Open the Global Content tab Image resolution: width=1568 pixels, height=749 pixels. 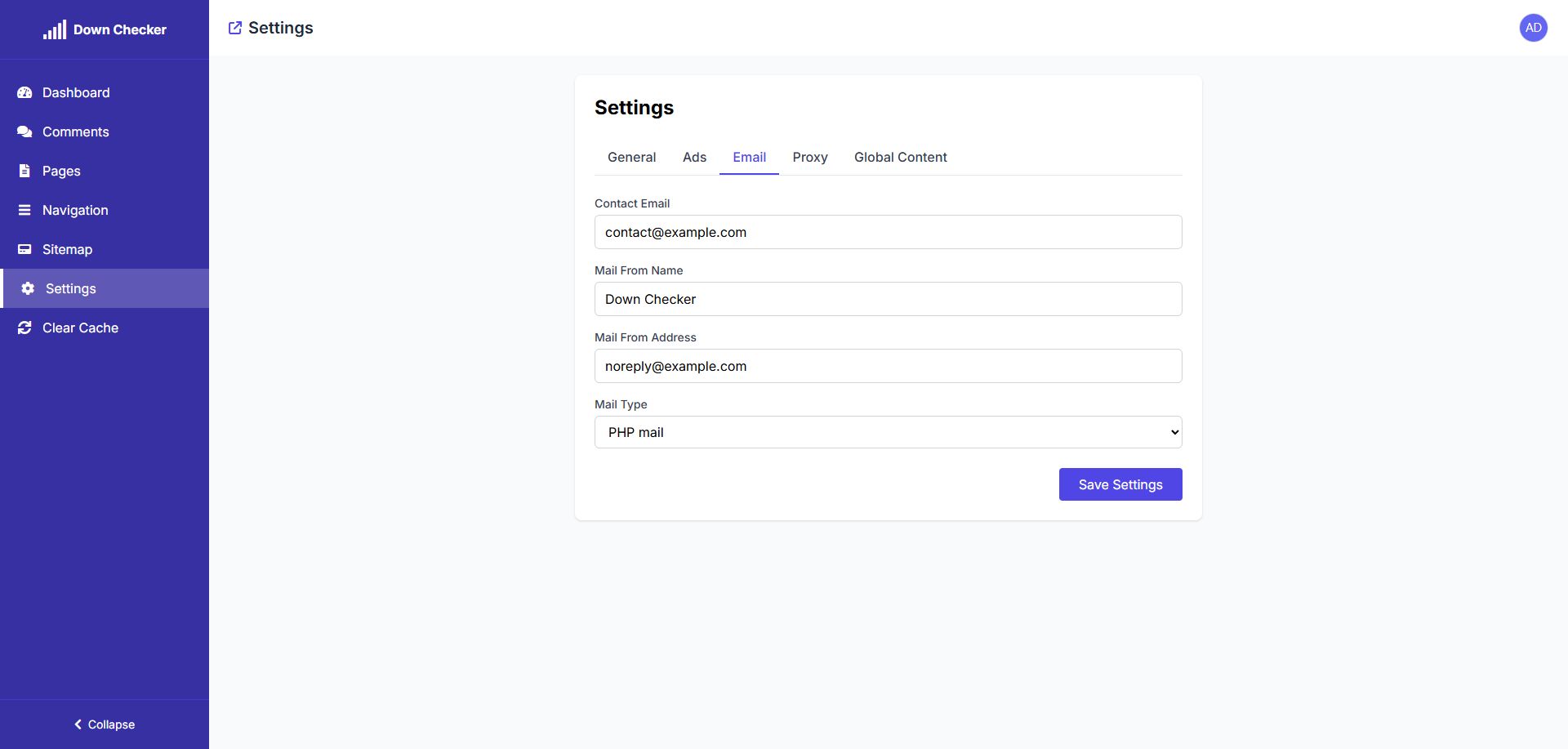tap(900, 157)
